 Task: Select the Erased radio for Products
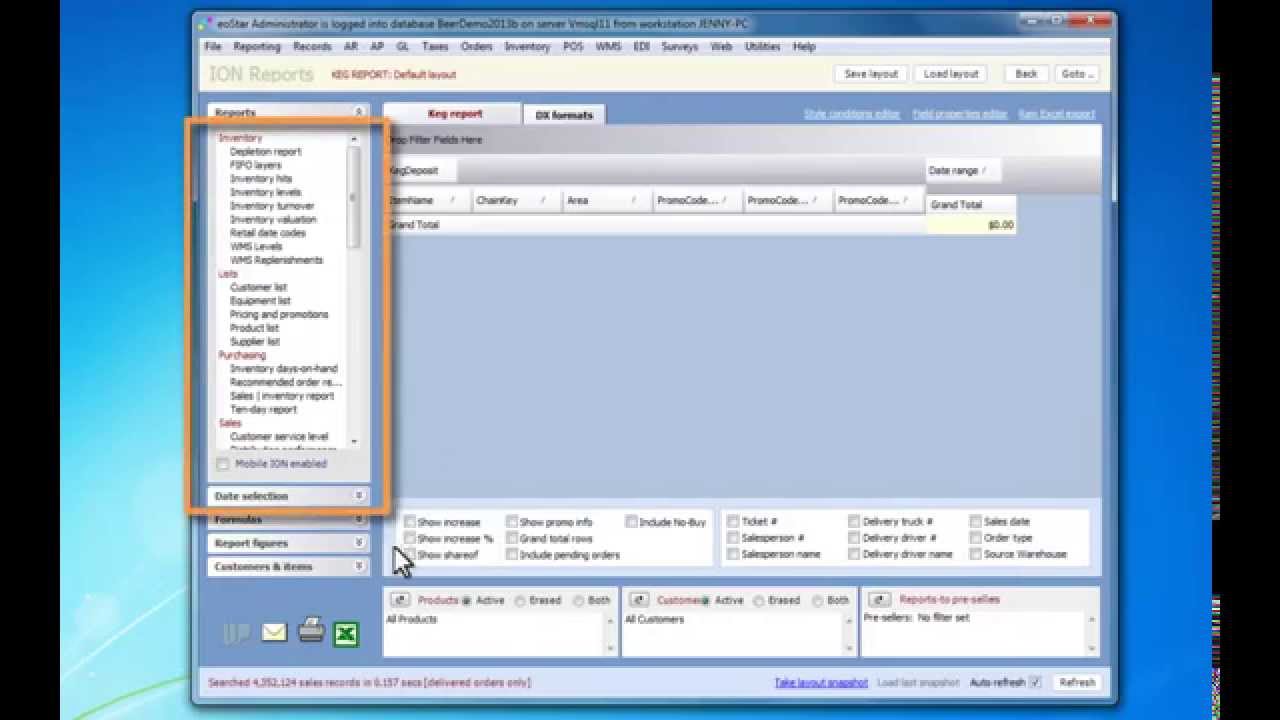(x=520, y=601)
